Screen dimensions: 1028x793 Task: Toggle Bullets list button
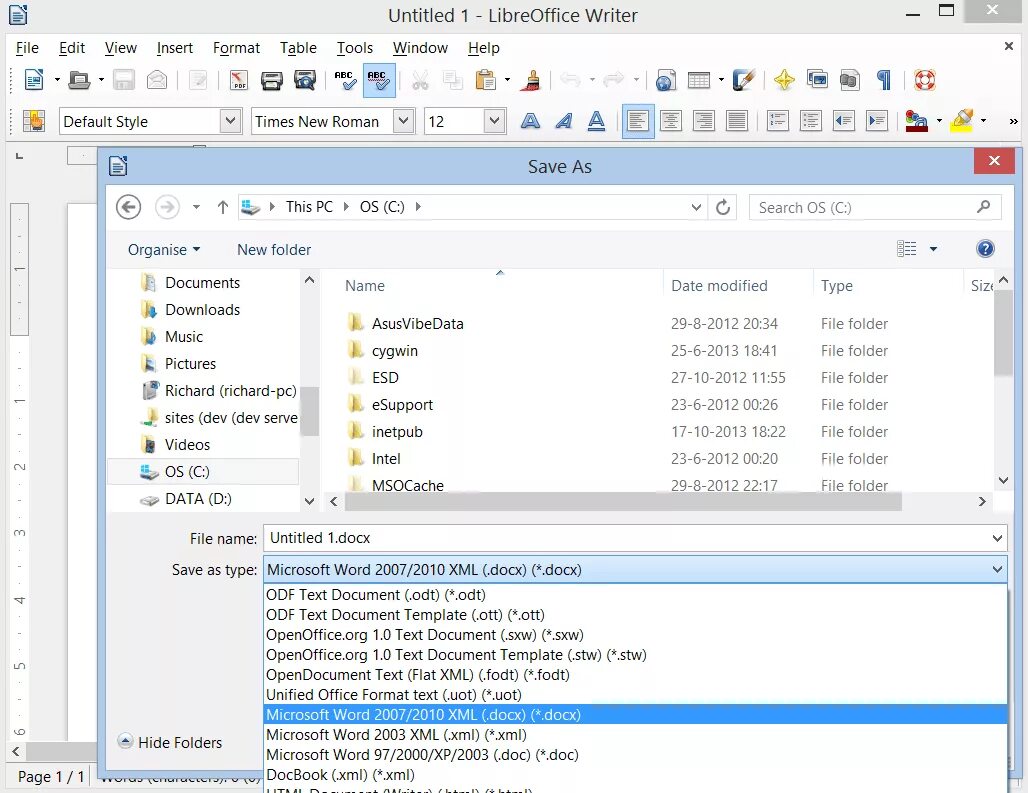pyautogui.click(x=810, y=121)
